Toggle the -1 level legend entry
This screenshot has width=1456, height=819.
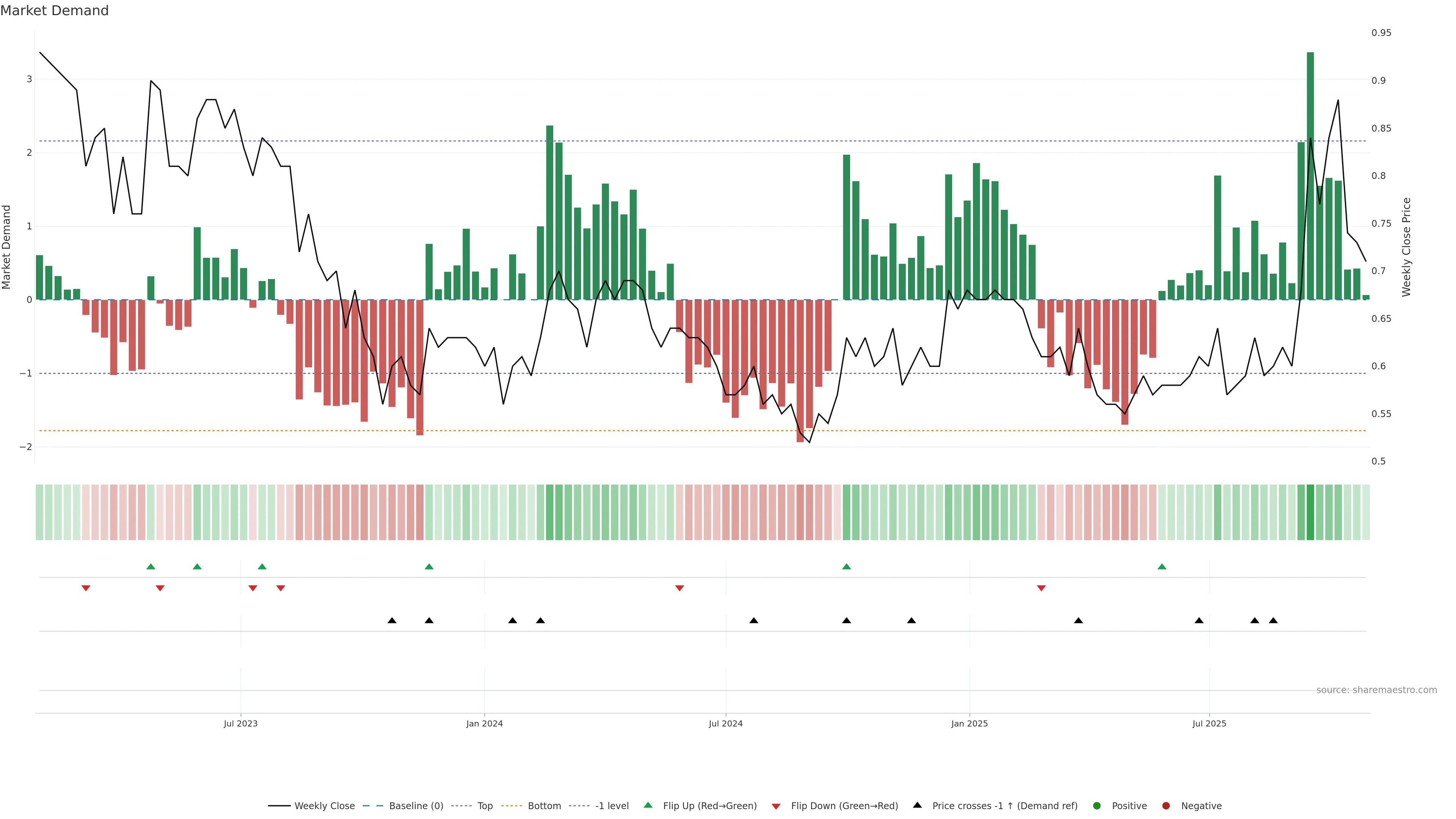coord(612,806)
